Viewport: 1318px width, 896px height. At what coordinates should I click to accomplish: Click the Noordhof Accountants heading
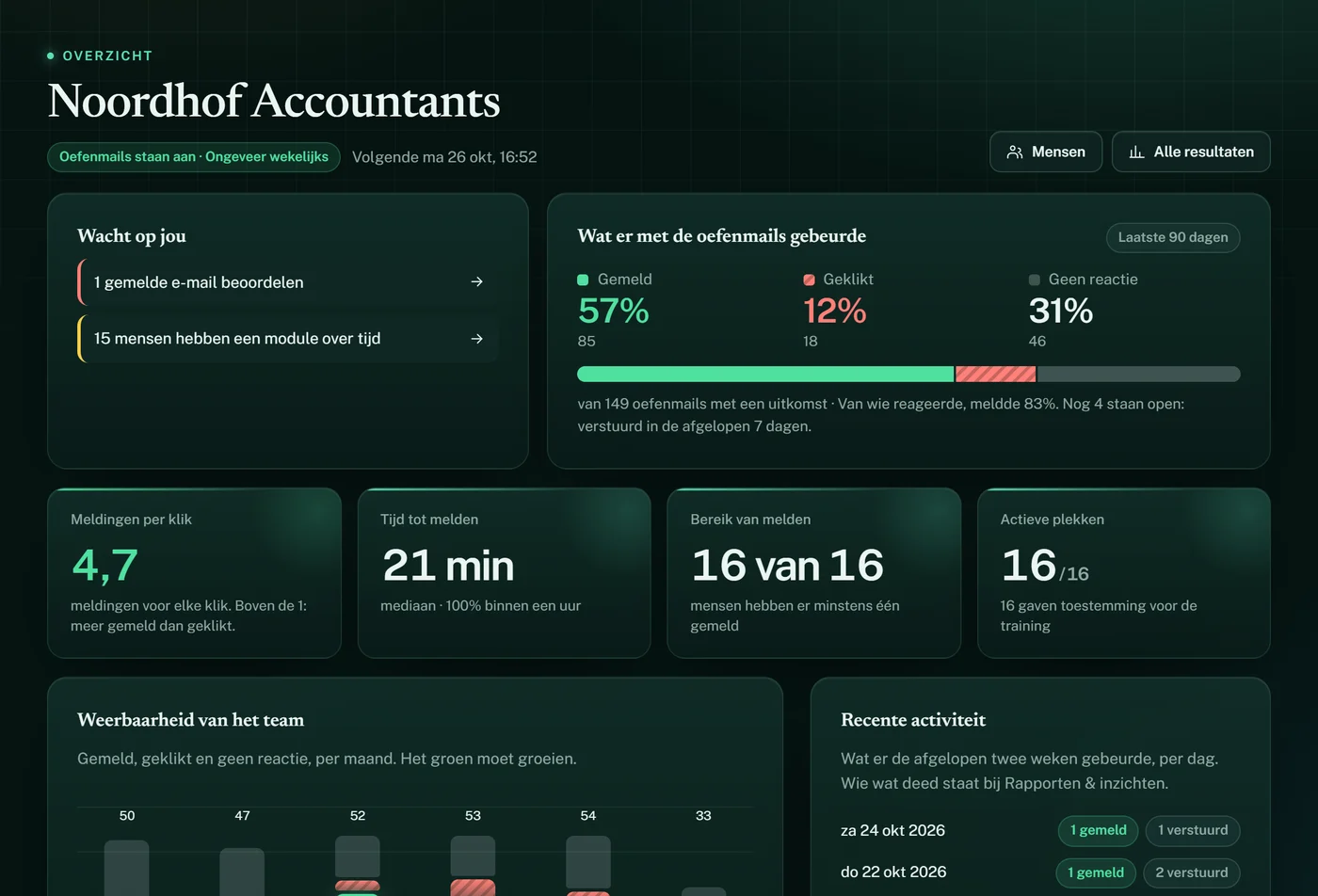[274, 101]
